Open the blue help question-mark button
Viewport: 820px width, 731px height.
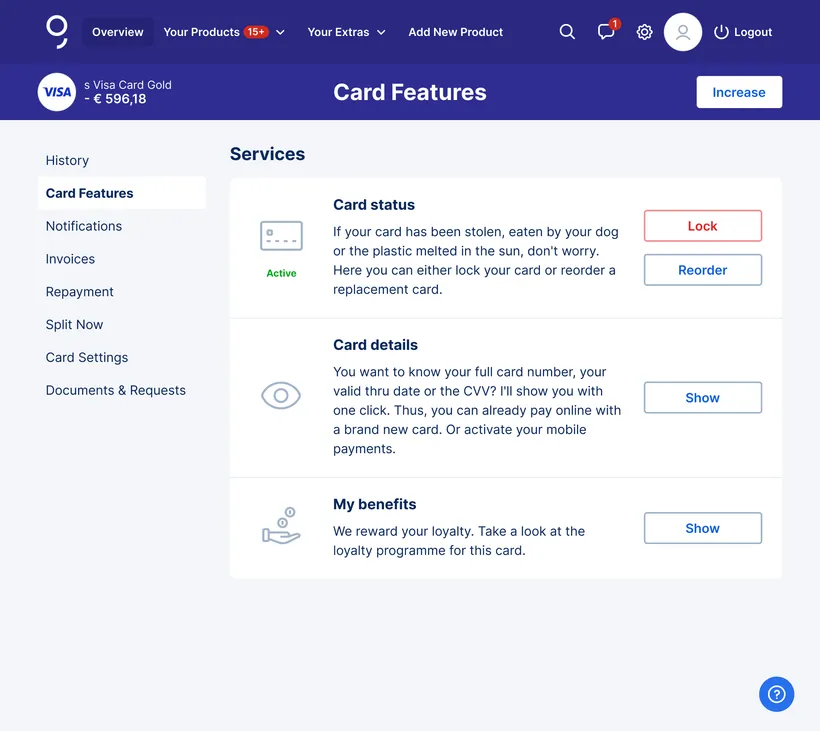[776, 694]
